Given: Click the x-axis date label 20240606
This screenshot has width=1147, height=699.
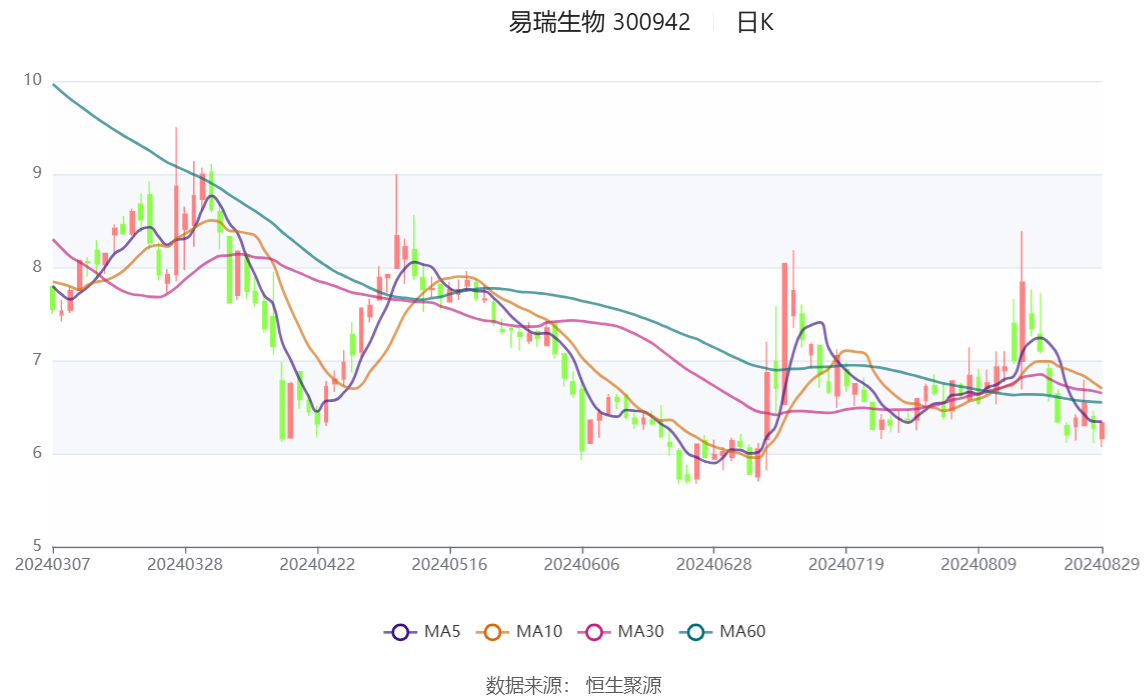Looking at the screenshot, I should pos(582,564).
